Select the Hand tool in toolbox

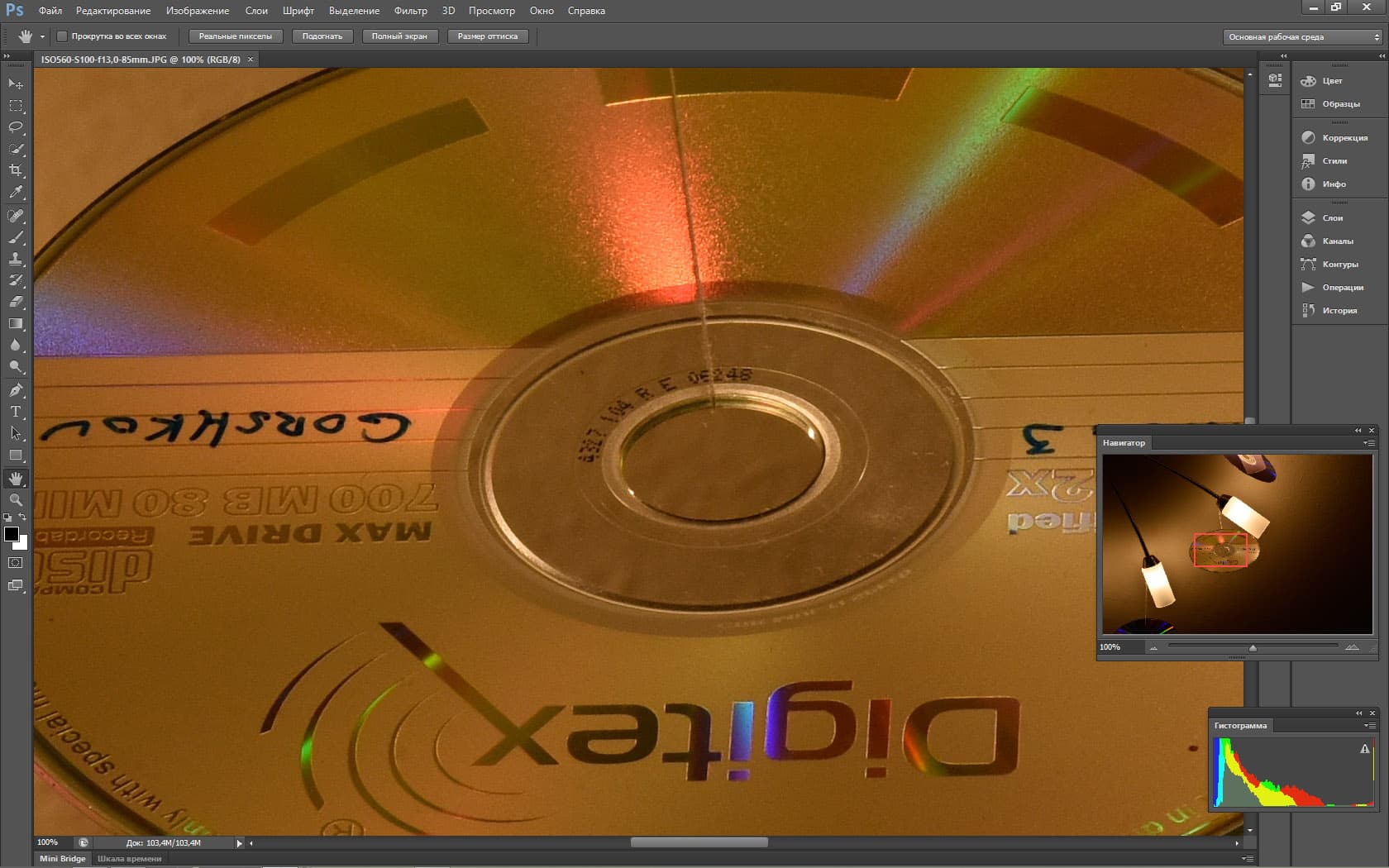tap(16, 479)
